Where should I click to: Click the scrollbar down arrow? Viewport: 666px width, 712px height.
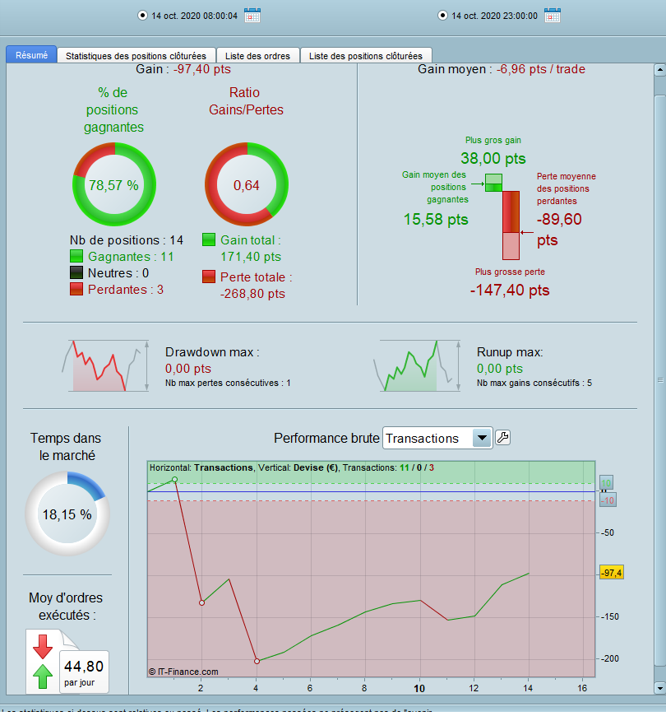pyautogui.click(x=660, y=688)
